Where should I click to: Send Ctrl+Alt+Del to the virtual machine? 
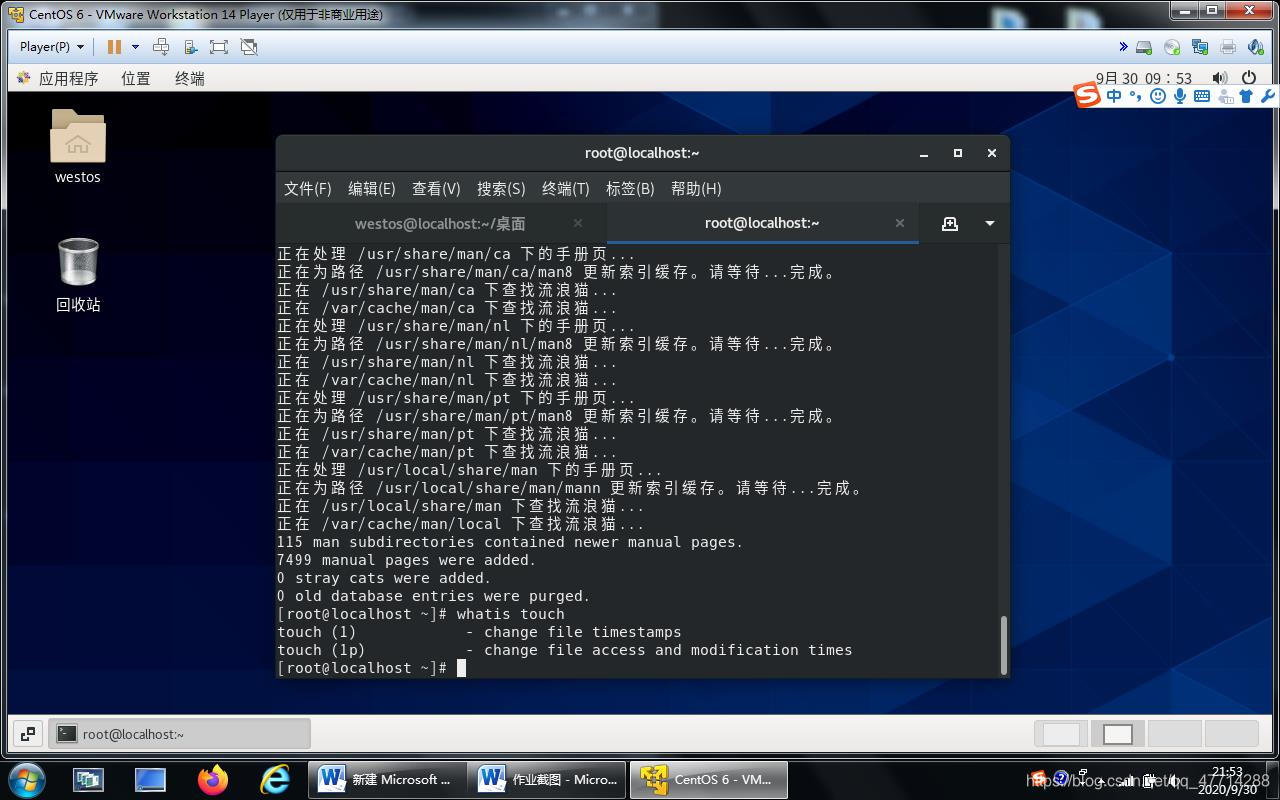tap(161, 47)
